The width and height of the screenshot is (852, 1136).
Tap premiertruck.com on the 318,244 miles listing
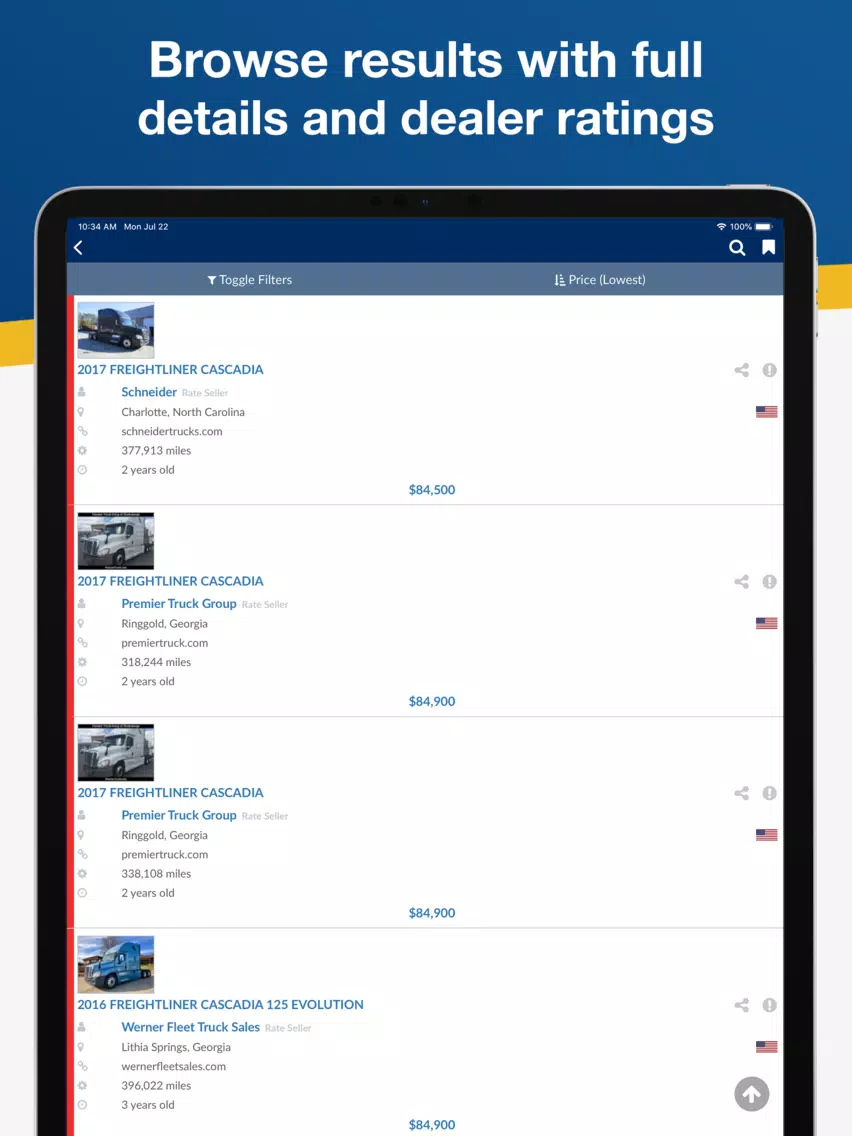click(164, 643)
